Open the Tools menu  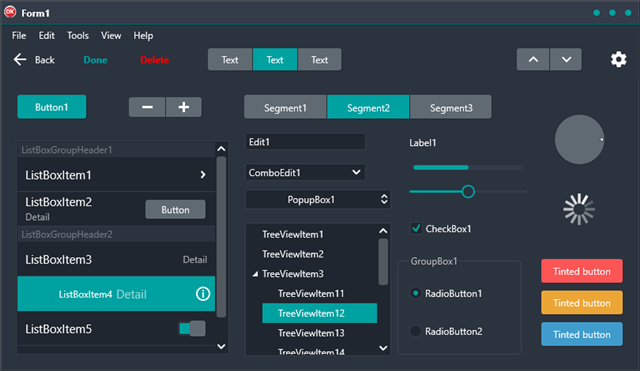pos(78,36)
